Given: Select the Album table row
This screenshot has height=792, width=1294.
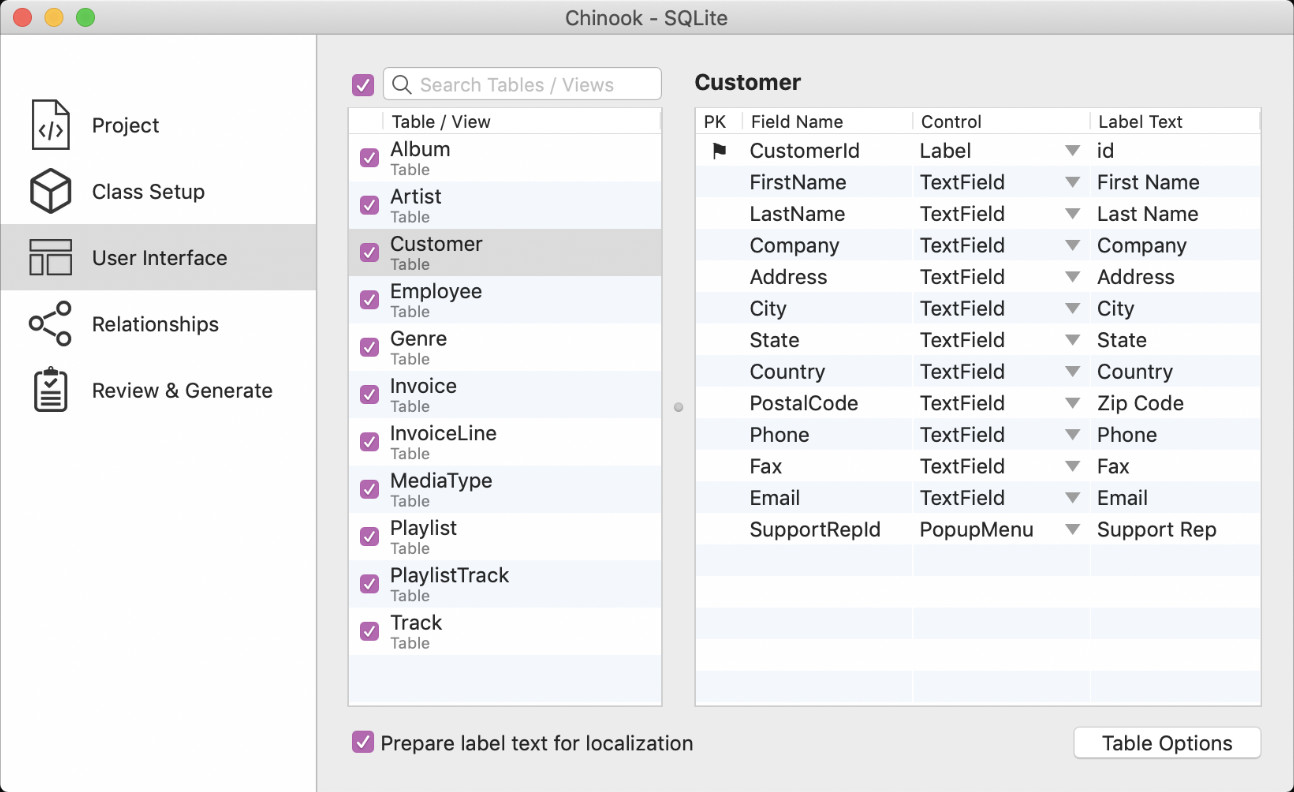Looking at the screenshot, I should pos(505,158).
